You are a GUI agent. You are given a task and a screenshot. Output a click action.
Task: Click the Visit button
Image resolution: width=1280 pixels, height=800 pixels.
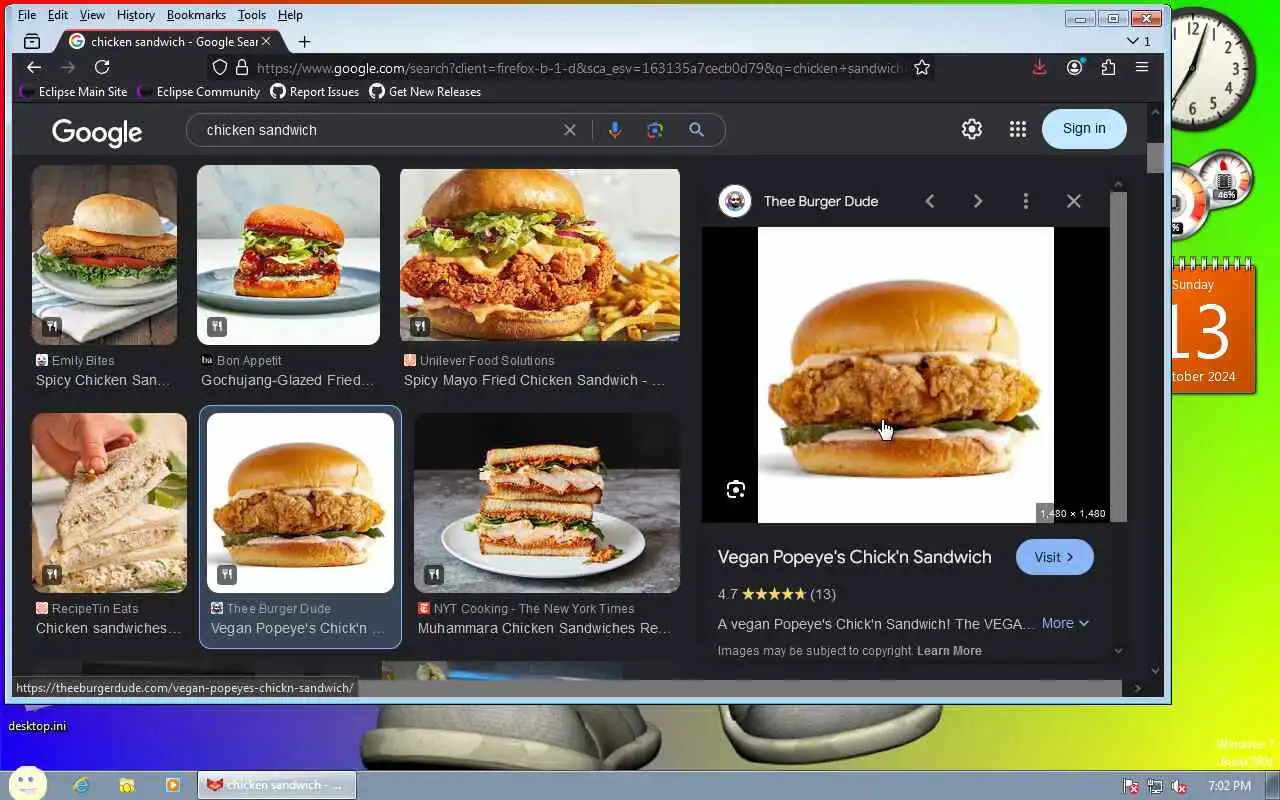tap(1055, 557)
